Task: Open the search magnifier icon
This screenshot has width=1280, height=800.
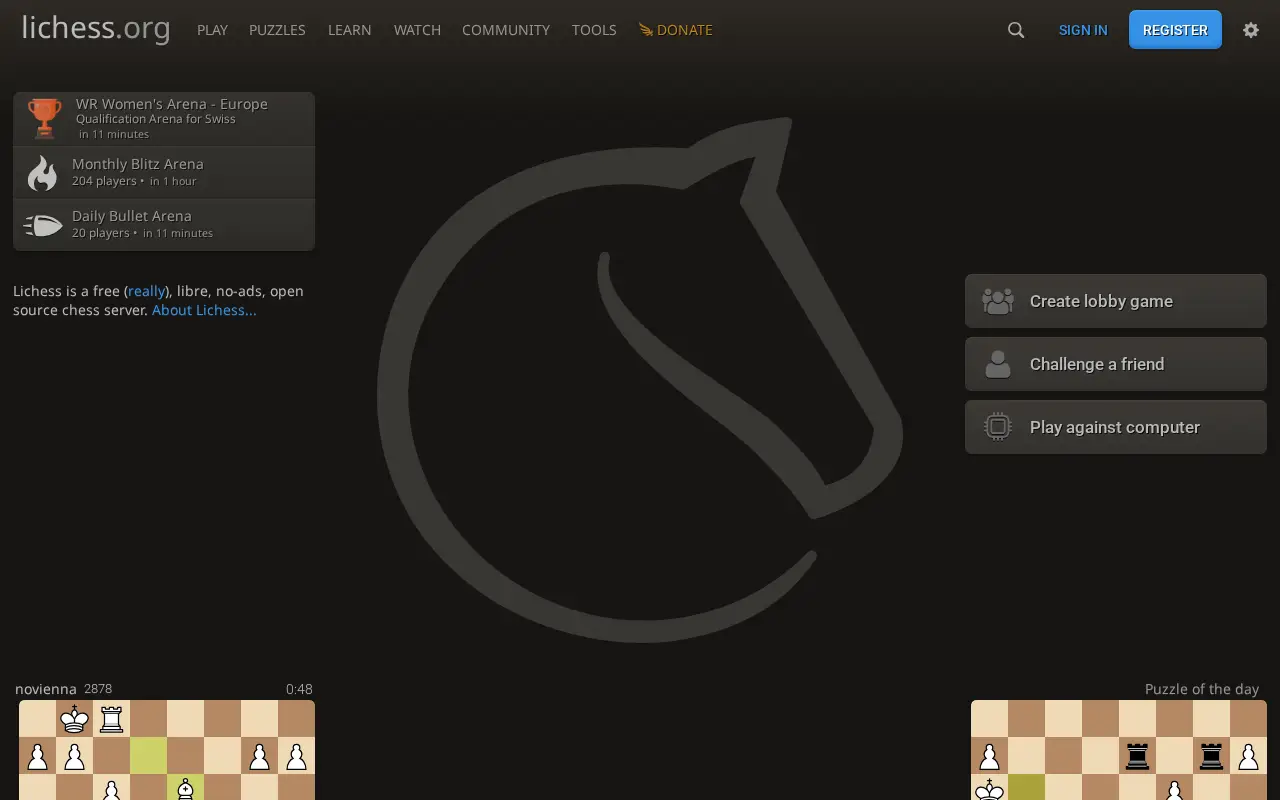Action: pyautogui.click(x=1016, y=30)
